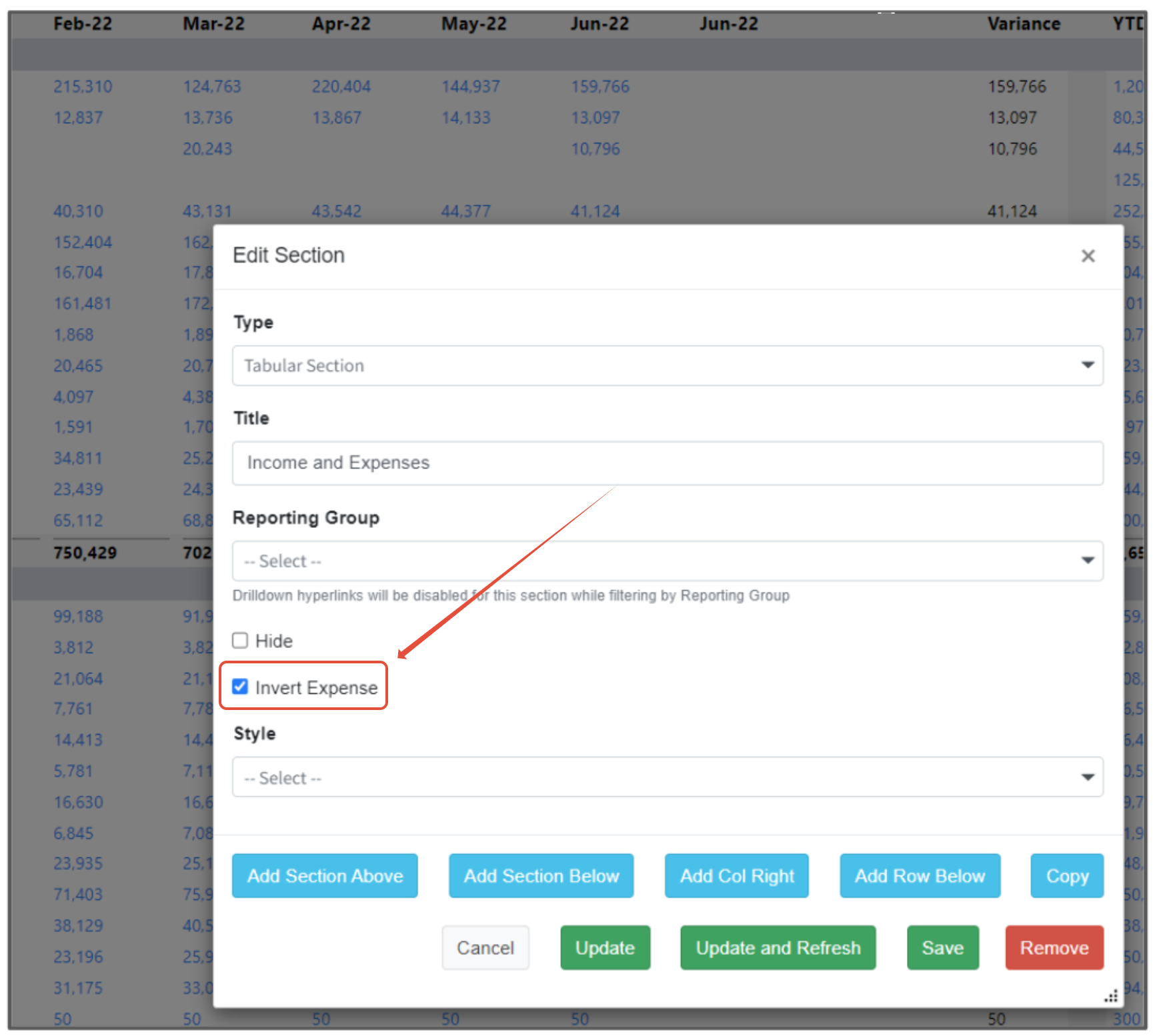Open the 152,404 value link
Screen dimensions: 1153x1036
point(83,242)
